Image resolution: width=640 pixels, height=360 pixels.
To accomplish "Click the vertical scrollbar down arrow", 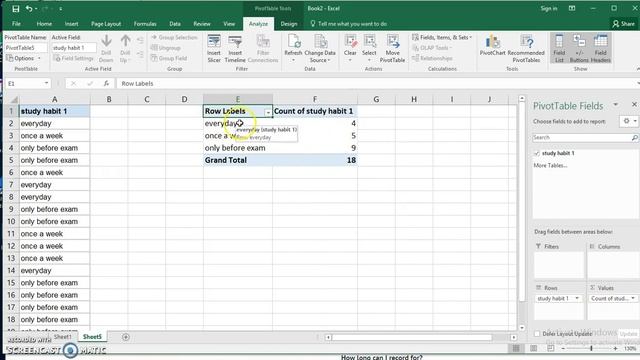I will point(522,328).
